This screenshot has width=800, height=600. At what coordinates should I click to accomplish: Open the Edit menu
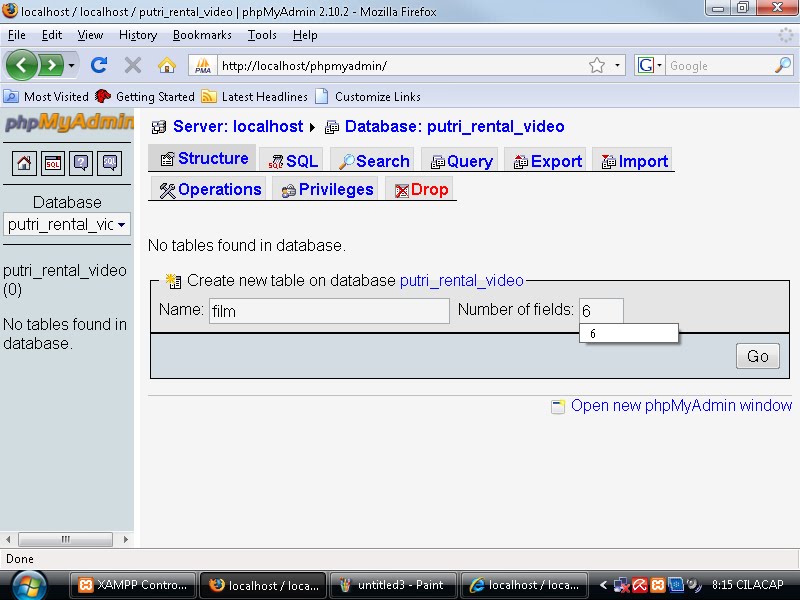pyautogui.click(x=52, y=35)
